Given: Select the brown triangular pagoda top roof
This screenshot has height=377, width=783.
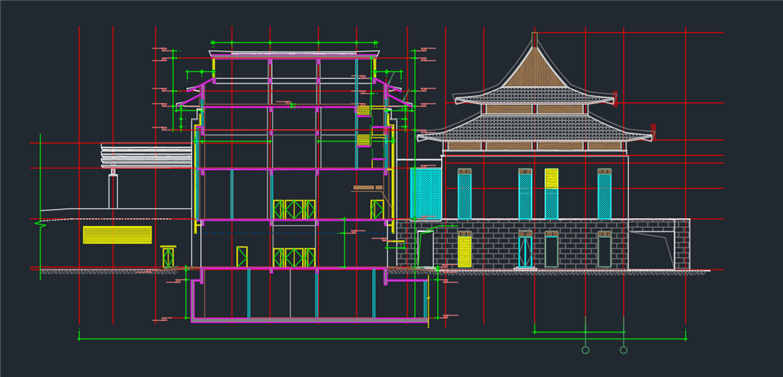Looking at the screenshot, I should 534,68.
